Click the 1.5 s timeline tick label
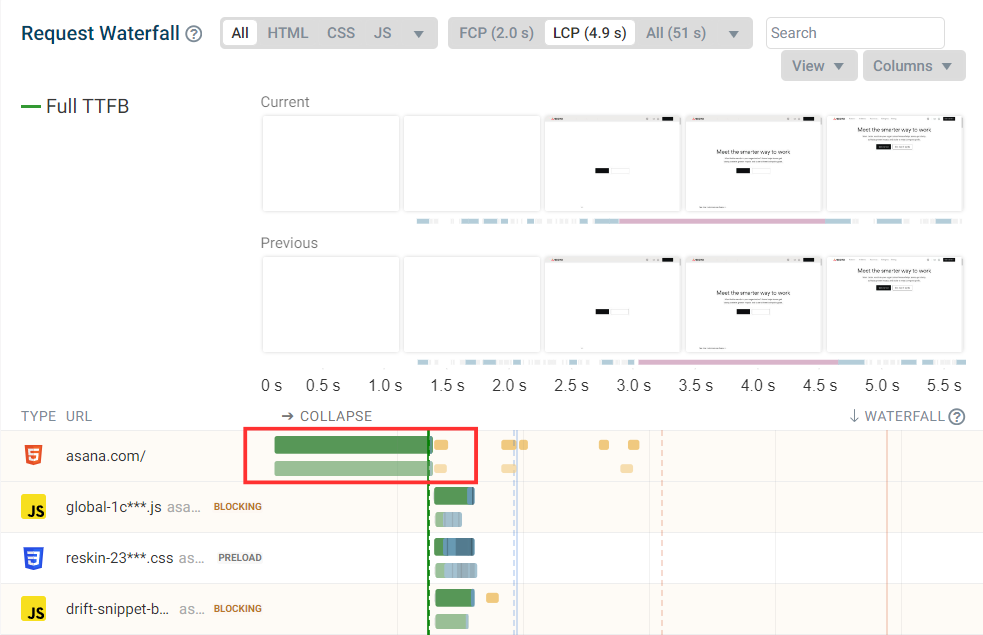The height and width of the screenshot is (635, 983). click(447, 386)
